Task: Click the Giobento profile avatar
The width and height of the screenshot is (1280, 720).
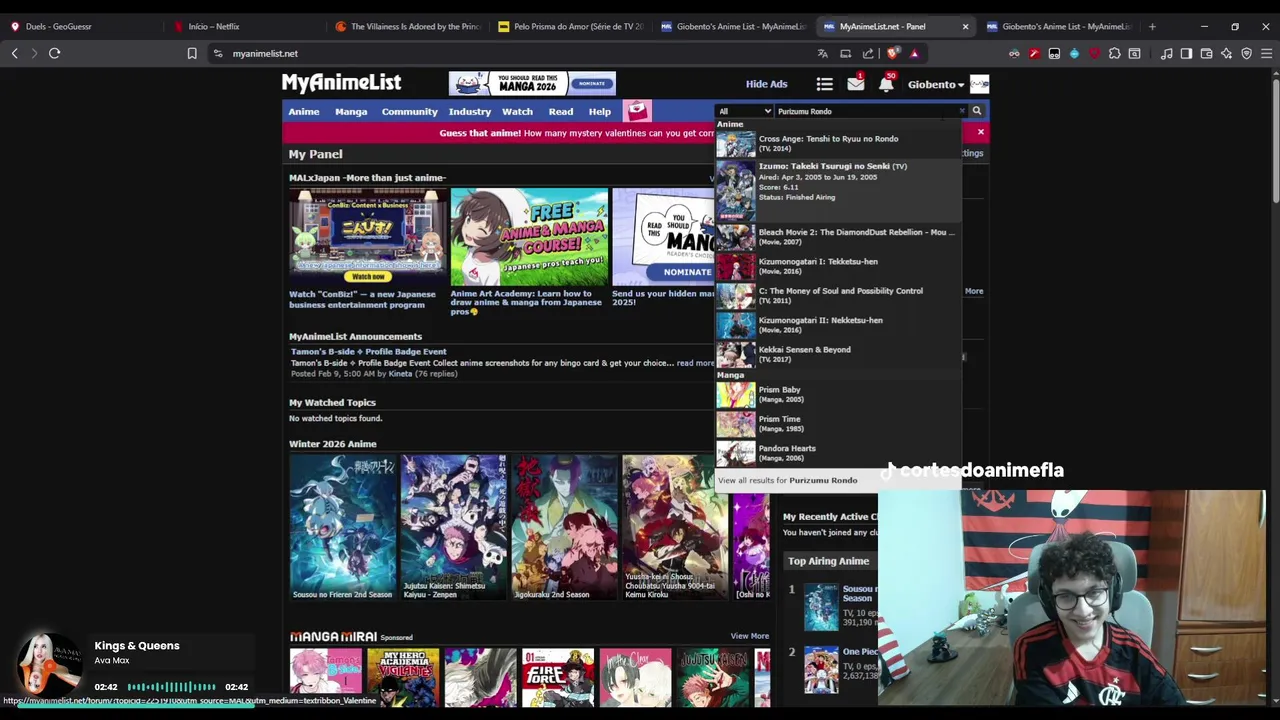Action: (x=979, y=84)
